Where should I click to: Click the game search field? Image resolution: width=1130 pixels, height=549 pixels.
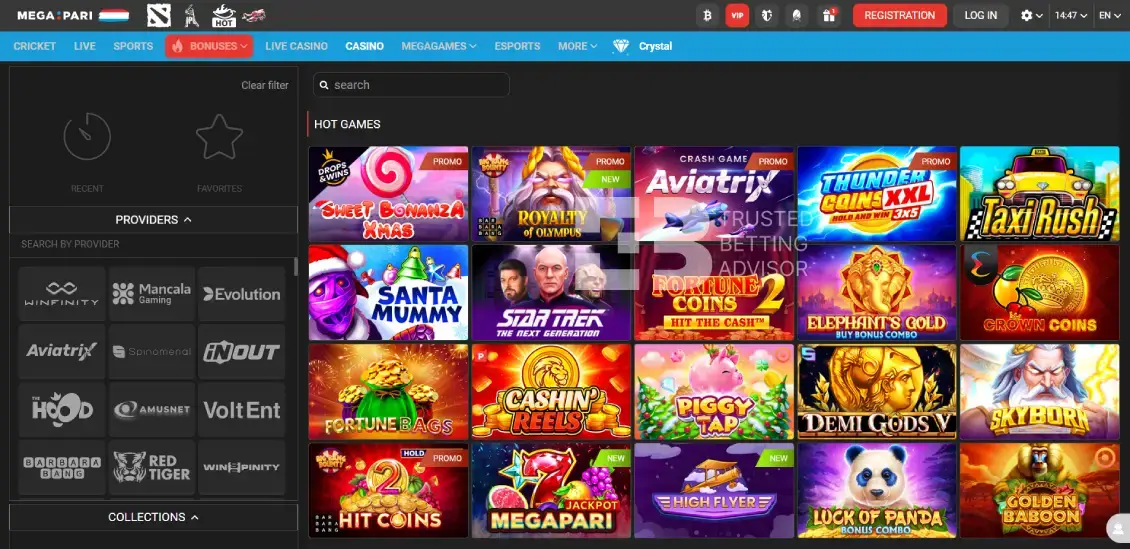click(411, 85)
